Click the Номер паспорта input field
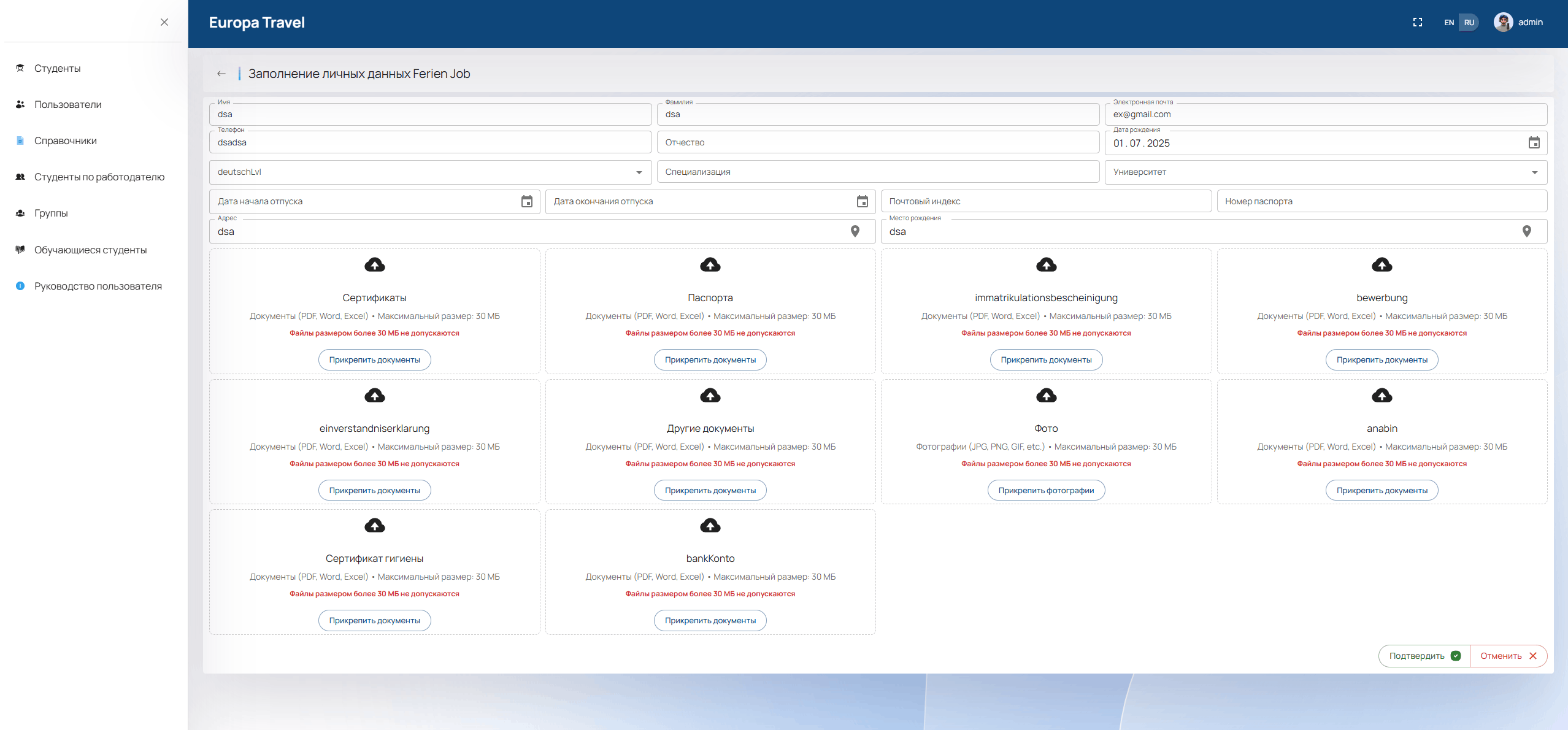Viewport: 1568px width, 730px height. (x=1382, y=201)
